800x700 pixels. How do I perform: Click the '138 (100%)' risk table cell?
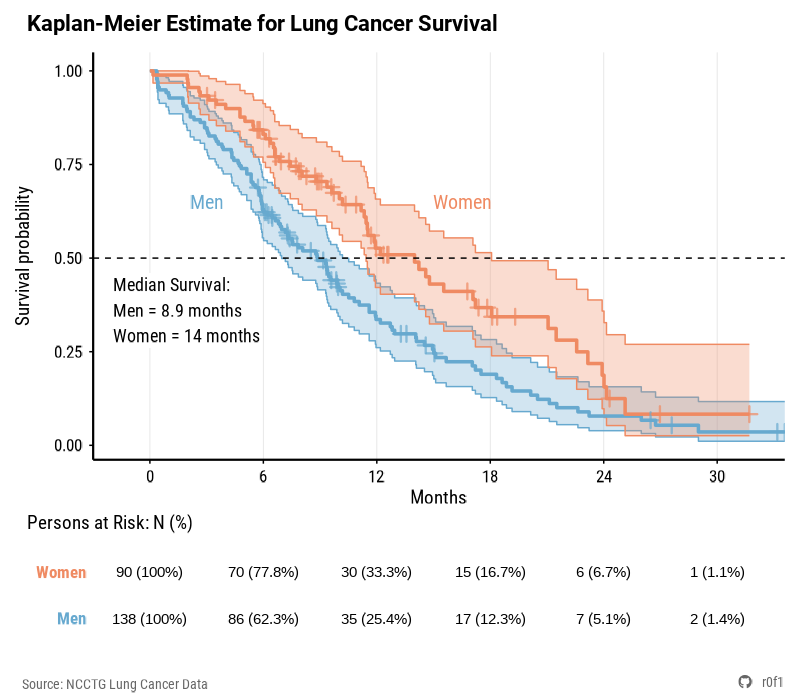[149, 619]
